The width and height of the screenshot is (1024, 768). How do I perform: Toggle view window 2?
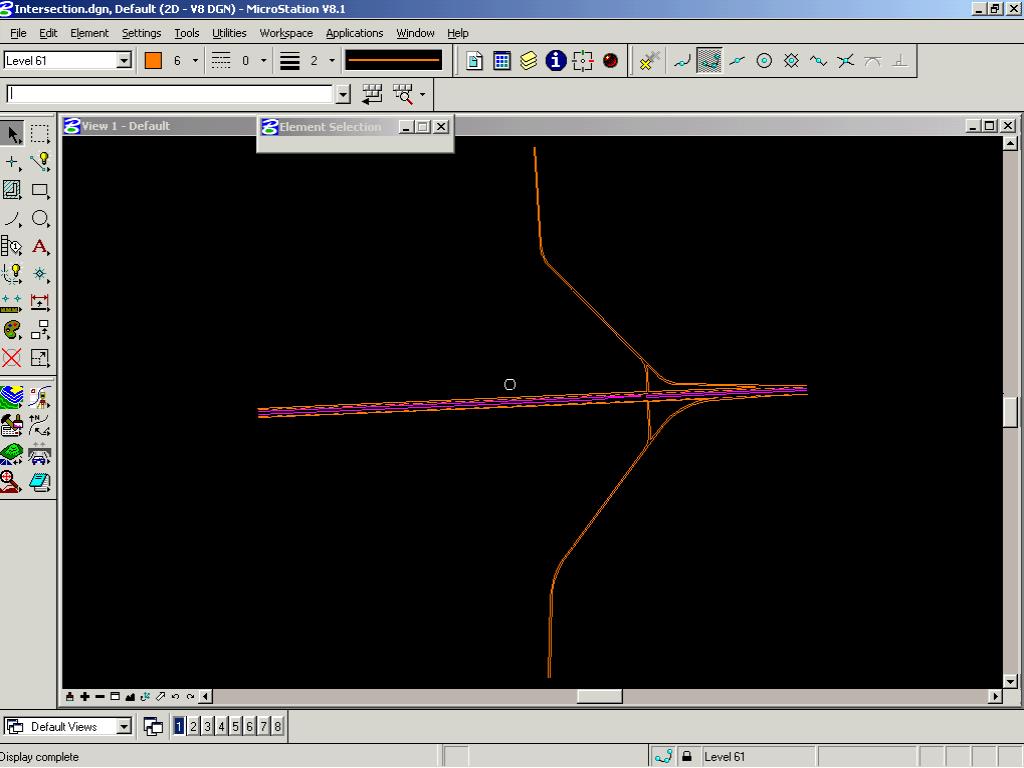pyautogui.click(x=193, y=726)
